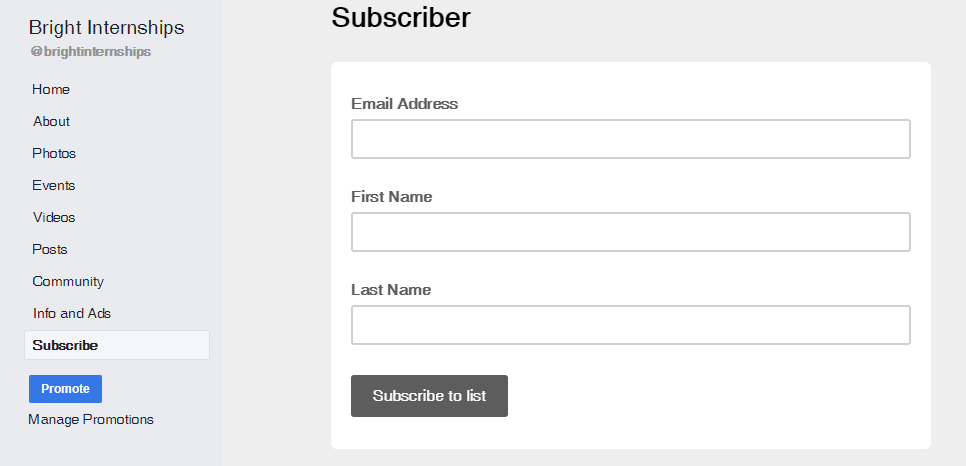Click the Bright Internships page title
Image resolution: width=966 pixels, height=466 pixels.
(106, 28)
